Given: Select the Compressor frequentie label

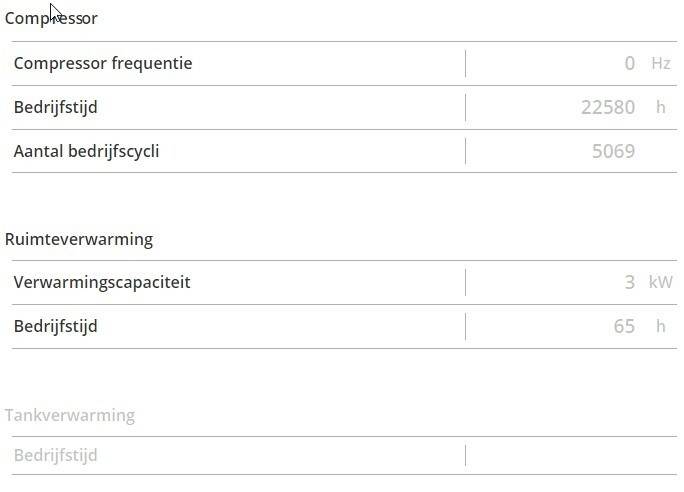Looking at the screenshot, I should 103,64.
